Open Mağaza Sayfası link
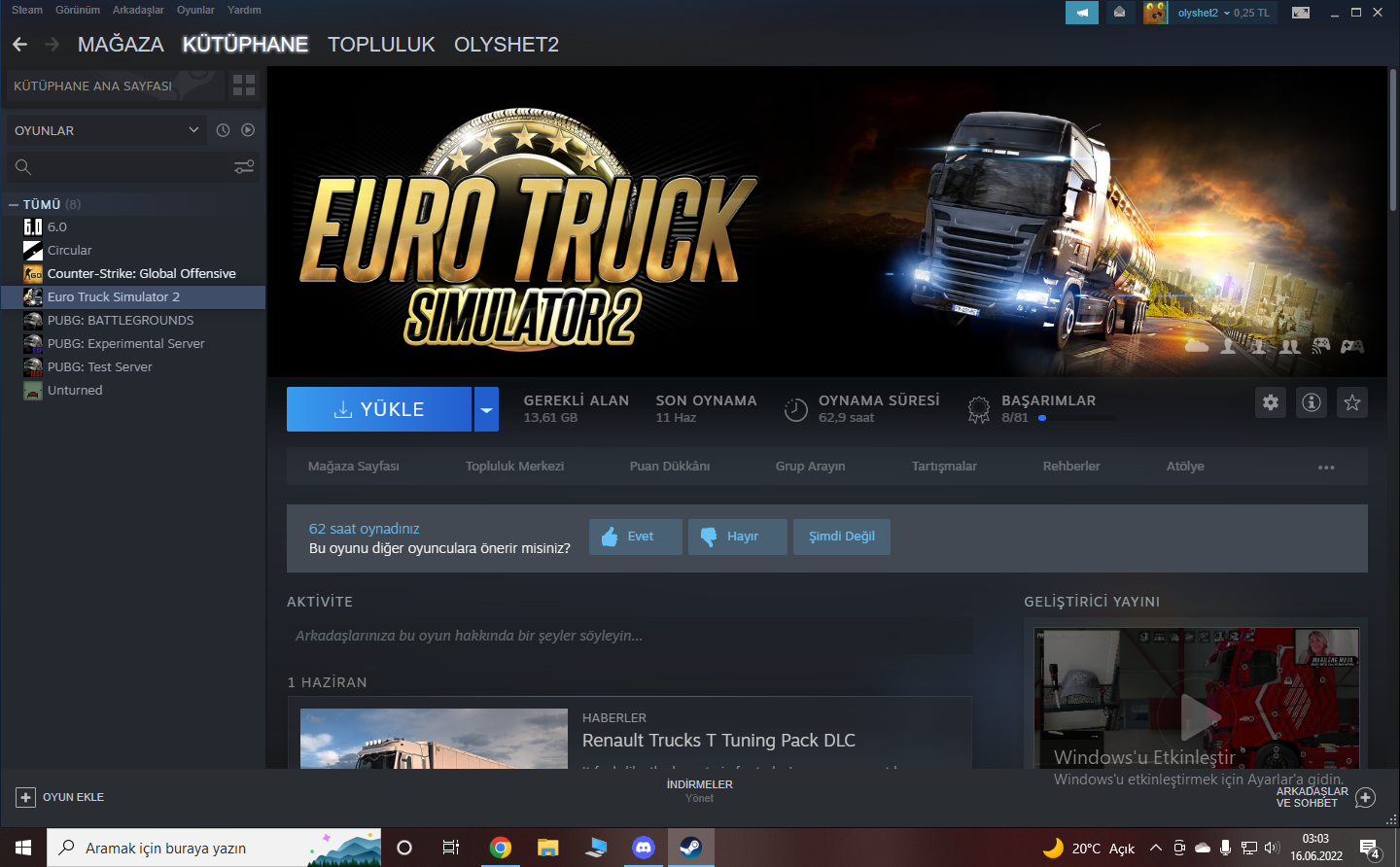This screenshot has height=867, width=1400. [353, 467]
